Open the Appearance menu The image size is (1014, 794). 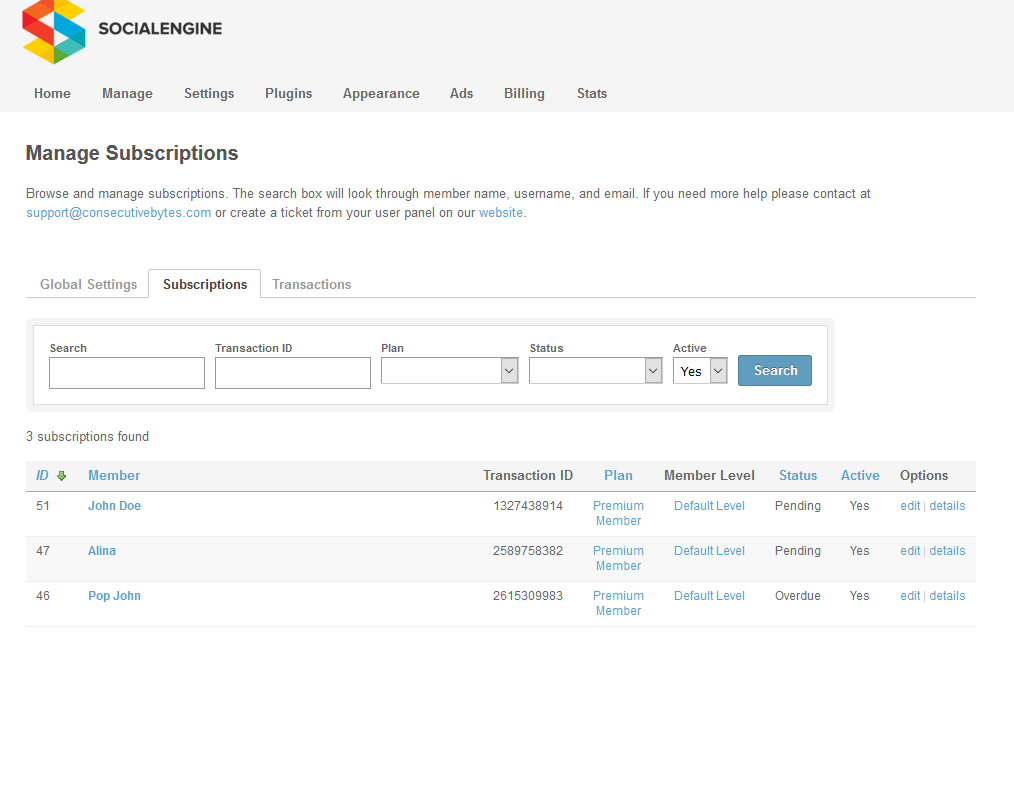tap(381, 93)
